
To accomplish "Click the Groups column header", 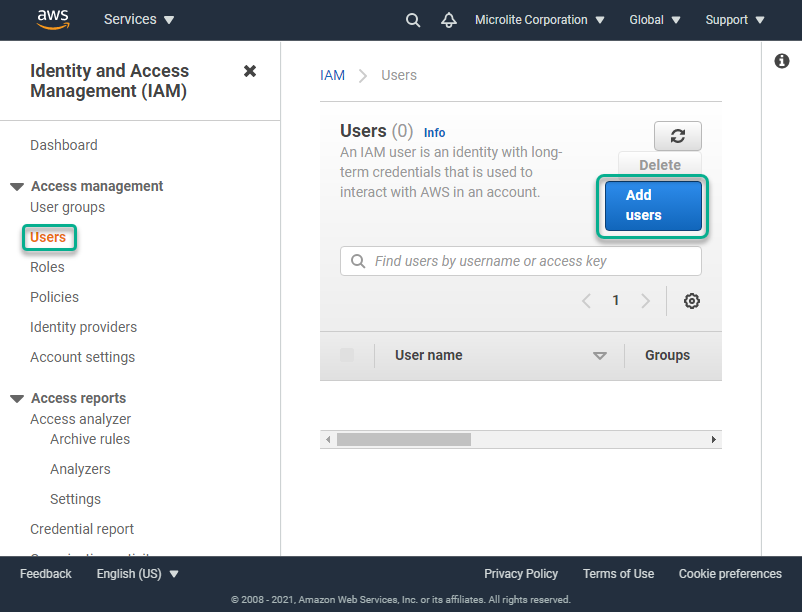I will [667, 355].
